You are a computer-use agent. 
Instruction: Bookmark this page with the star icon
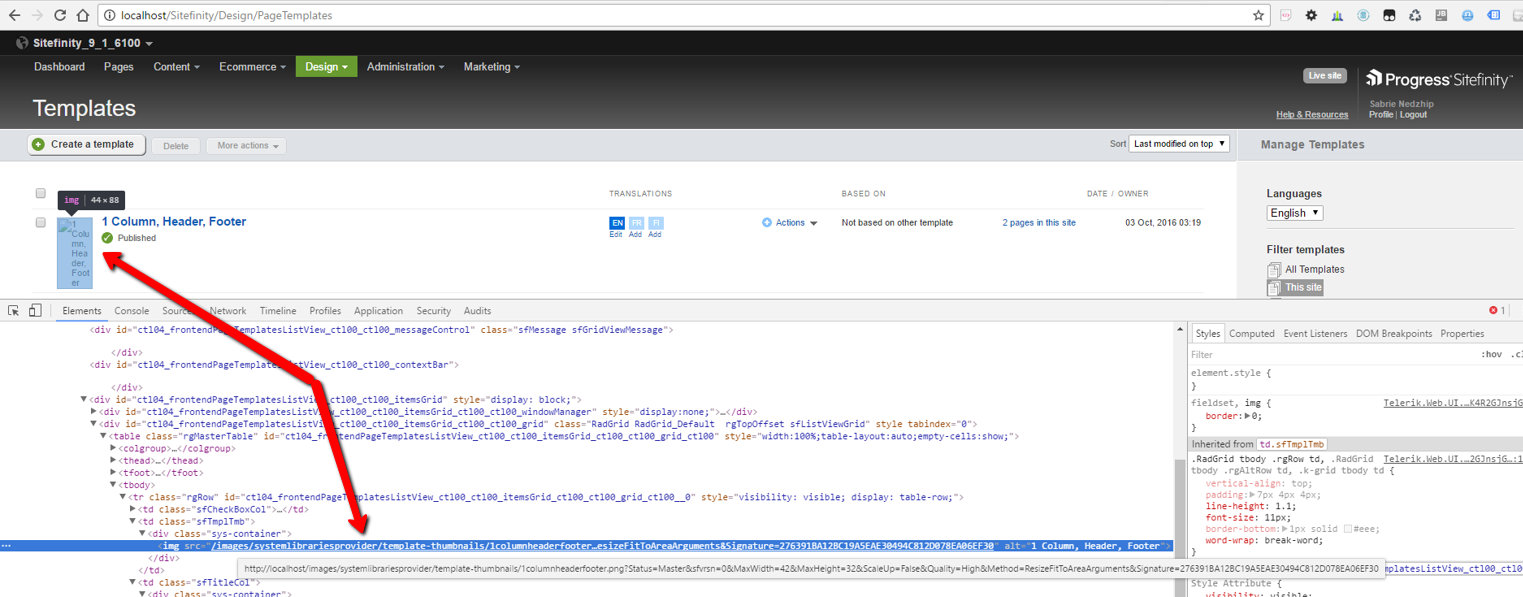1258,15
